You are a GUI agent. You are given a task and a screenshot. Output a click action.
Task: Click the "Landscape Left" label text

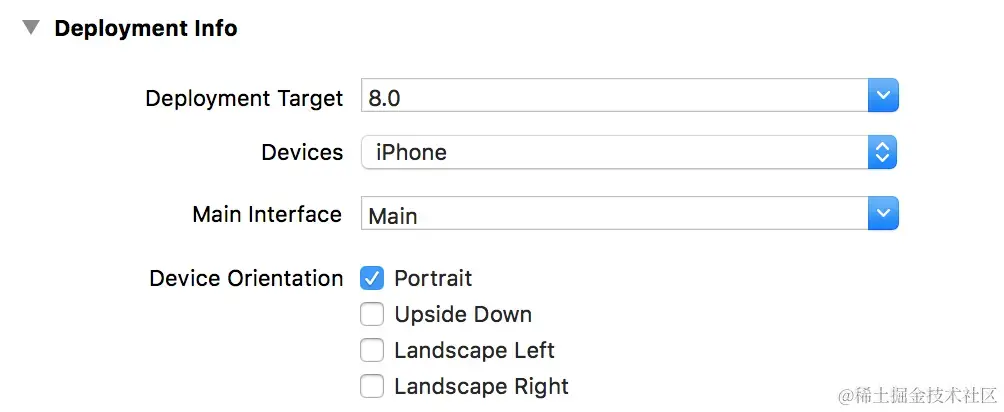pos(474,350)
